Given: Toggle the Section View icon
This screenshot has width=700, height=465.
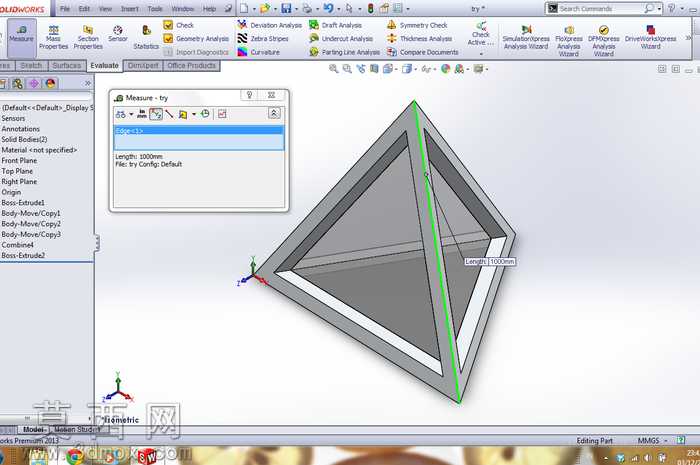Looking at the screenshot, I should [374, 69].
